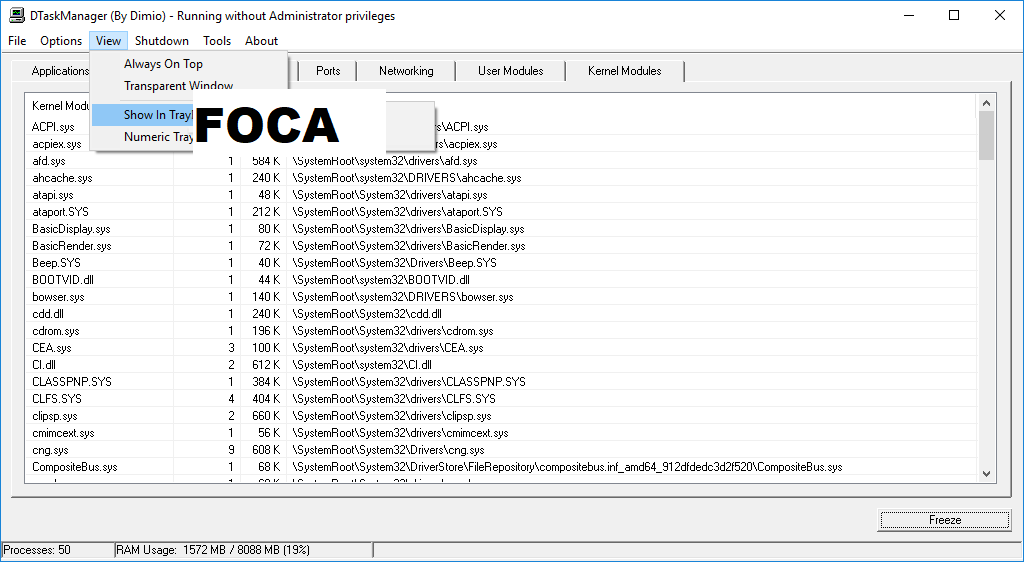
Task: Select the CI.dll module name
Action: [x=44, y=364]
